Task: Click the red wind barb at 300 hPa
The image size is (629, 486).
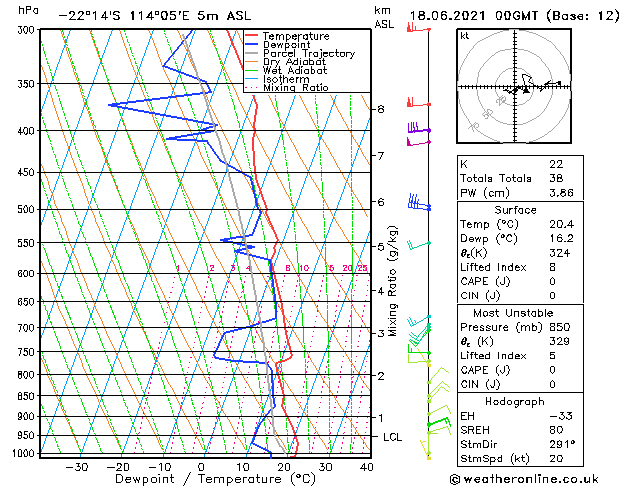Action: click(418, 28)
